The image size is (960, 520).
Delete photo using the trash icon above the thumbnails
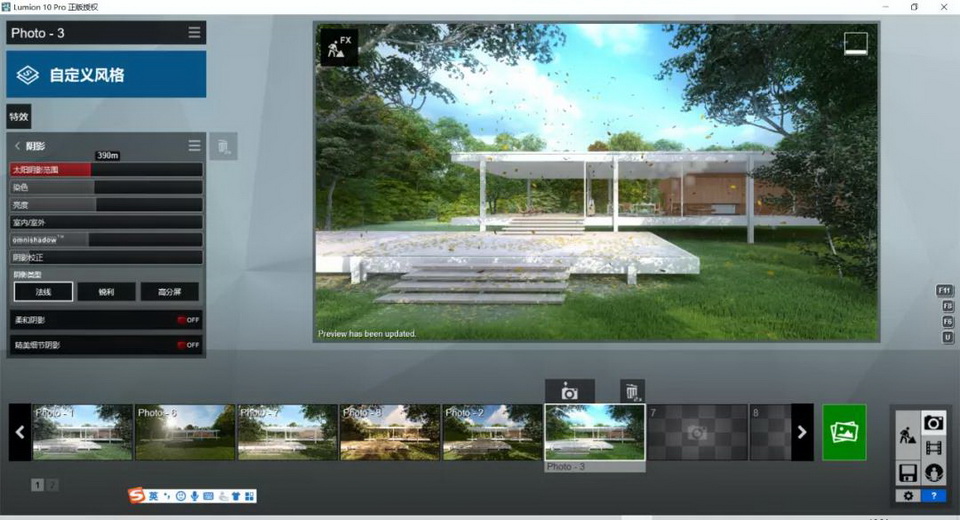click(632, 391)
